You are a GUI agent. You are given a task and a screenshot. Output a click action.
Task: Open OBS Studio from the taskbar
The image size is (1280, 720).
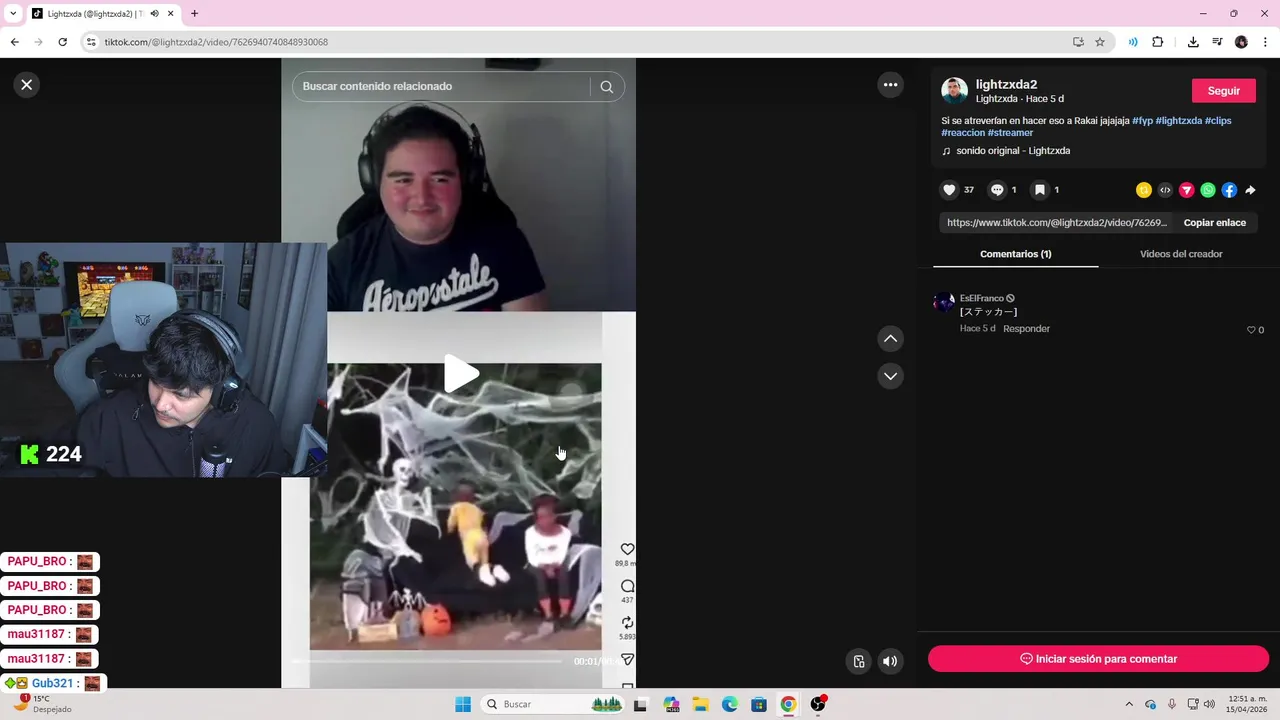(x=819, y=704)
